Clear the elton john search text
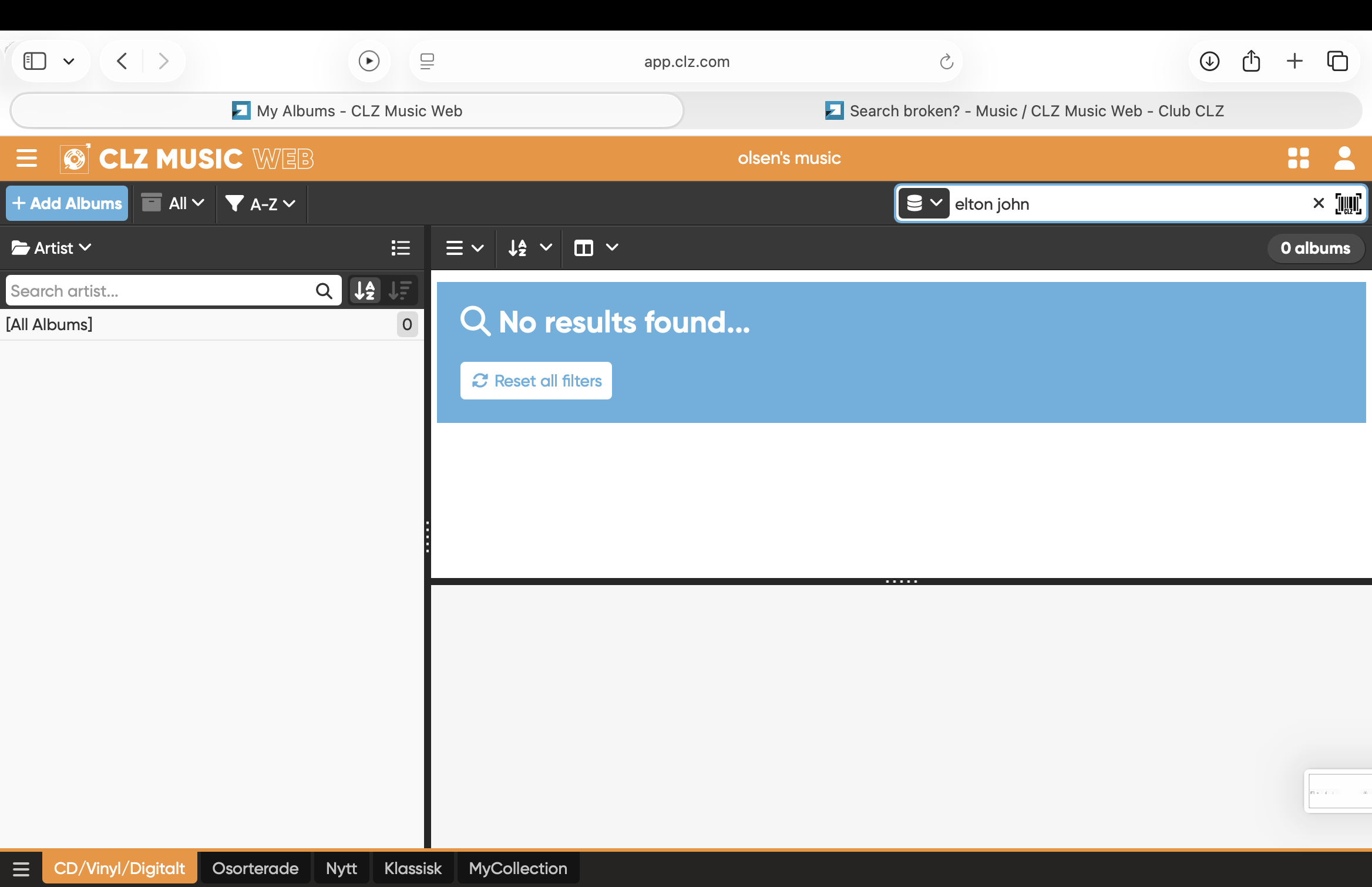Viewport: 1372px width, 887px height. (x=1318, y=203)
